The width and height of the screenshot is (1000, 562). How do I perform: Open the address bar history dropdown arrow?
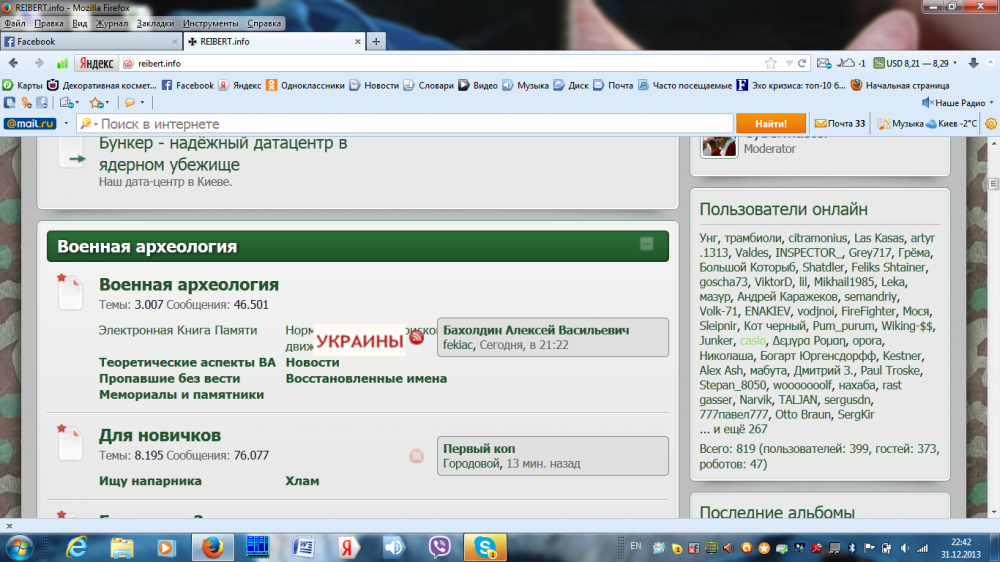tap(789, 63)
